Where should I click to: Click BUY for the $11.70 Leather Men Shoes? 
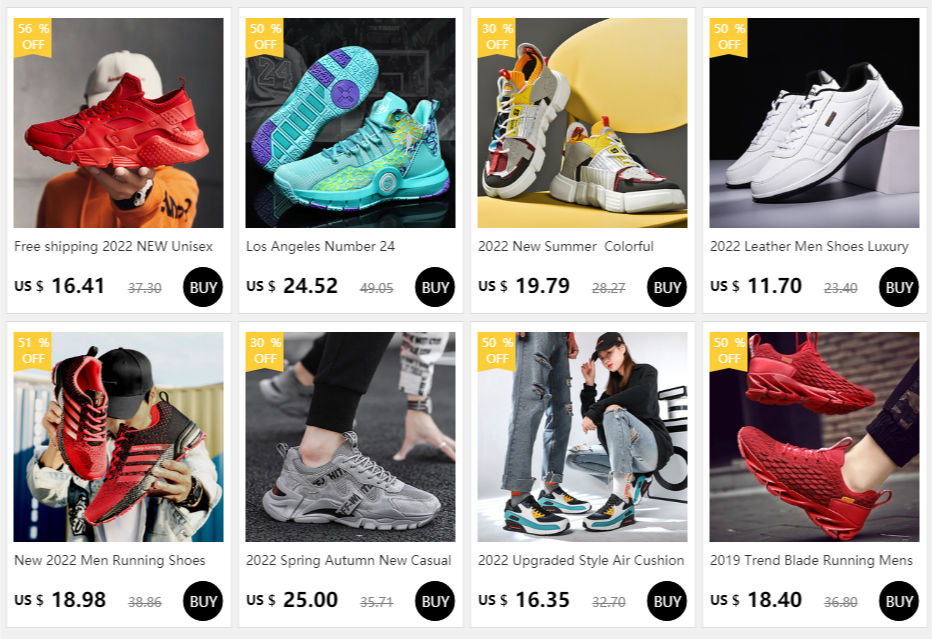pos(898,287)
